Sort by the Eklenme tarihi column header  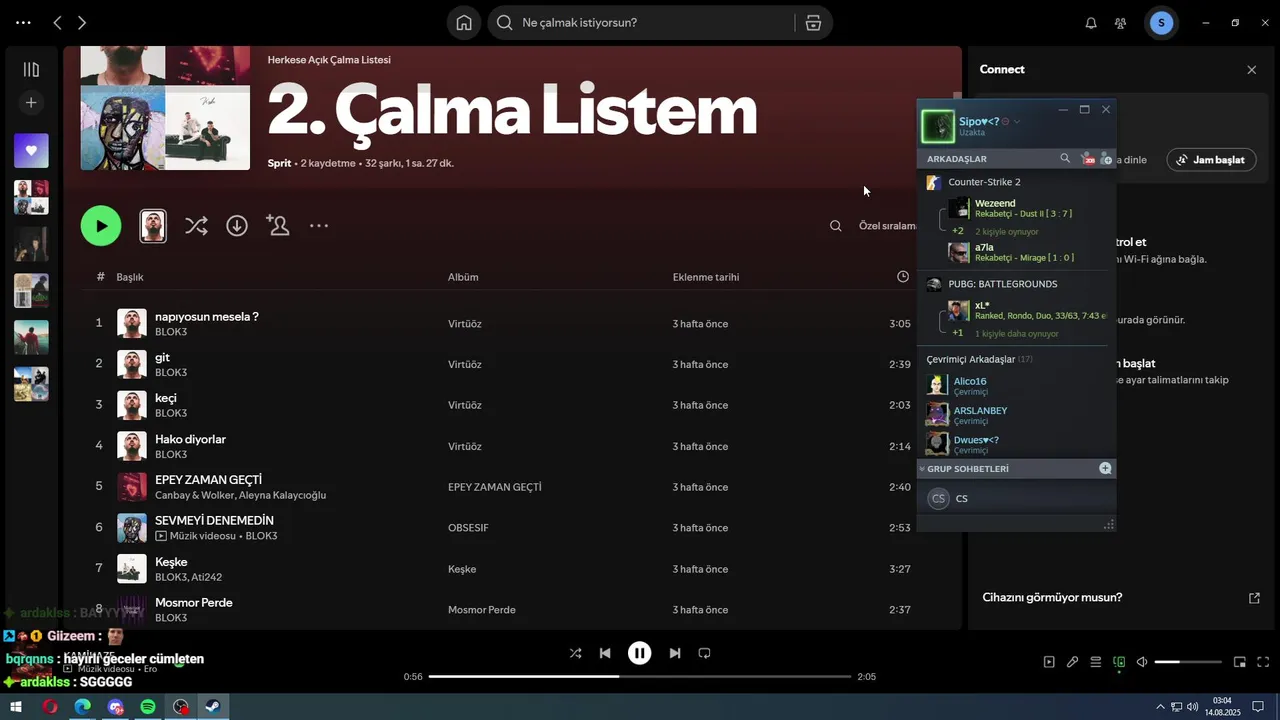click(706, 277)
